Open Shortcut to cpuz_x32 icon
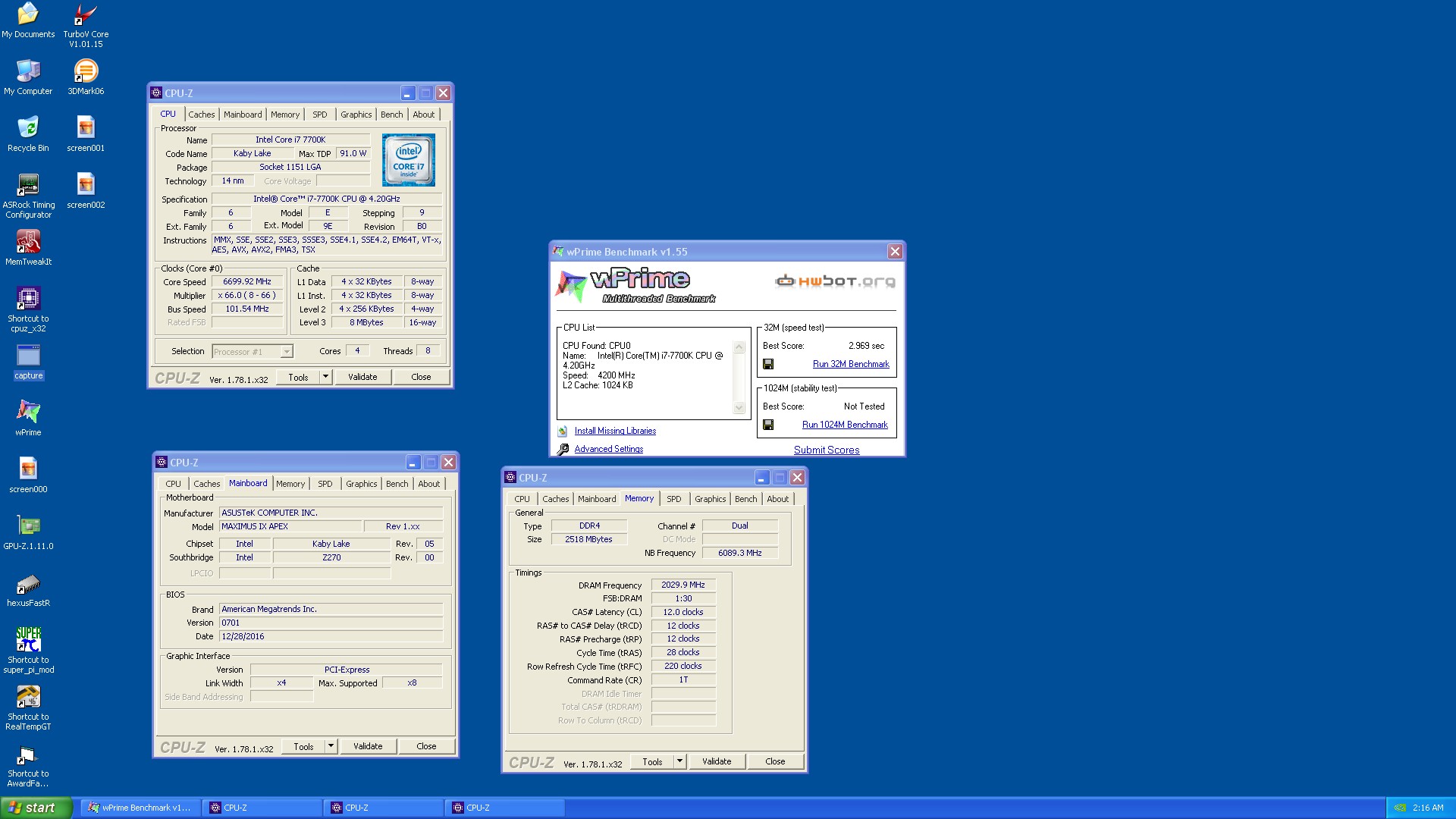The image size is (1456, 819). [x=28, y=309]
